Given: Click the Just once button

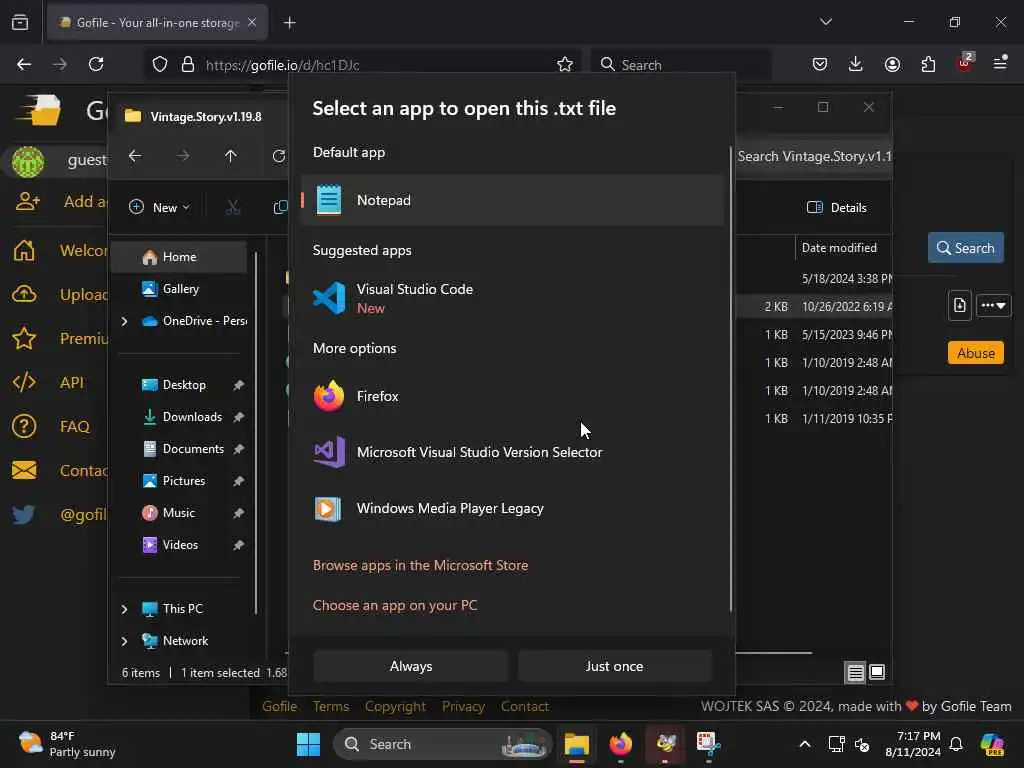Looking at the screenshot, I should coord(615,666).
